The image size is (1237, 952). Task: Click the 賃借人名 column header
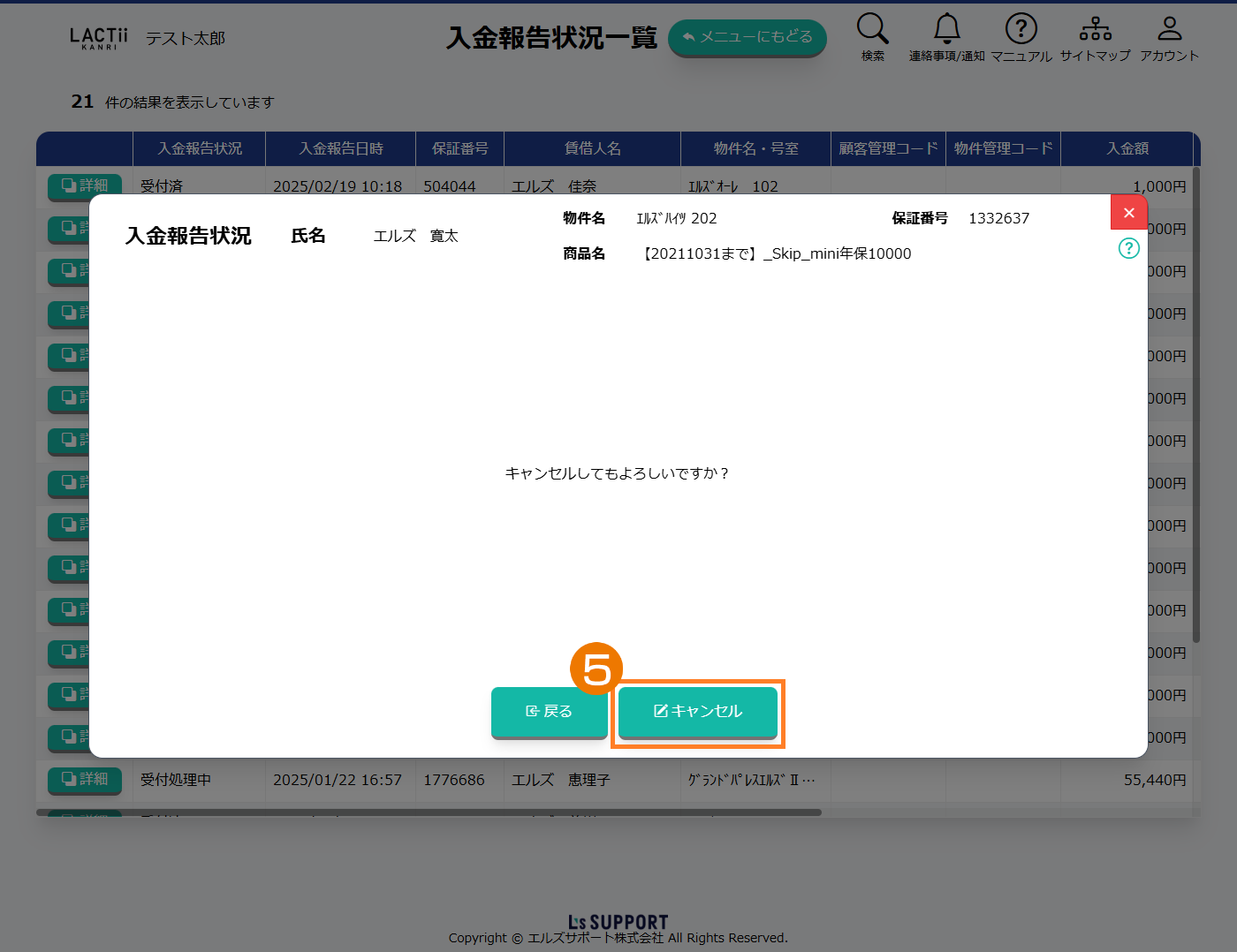click(x=592, y=148)
